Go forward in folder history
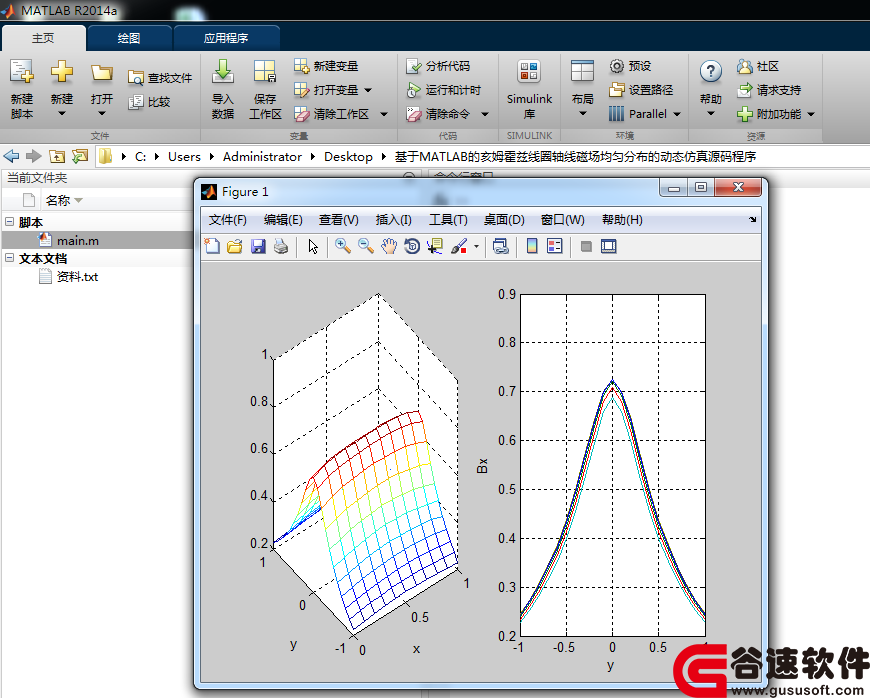870x698 pixels. [x=34, y=156]
